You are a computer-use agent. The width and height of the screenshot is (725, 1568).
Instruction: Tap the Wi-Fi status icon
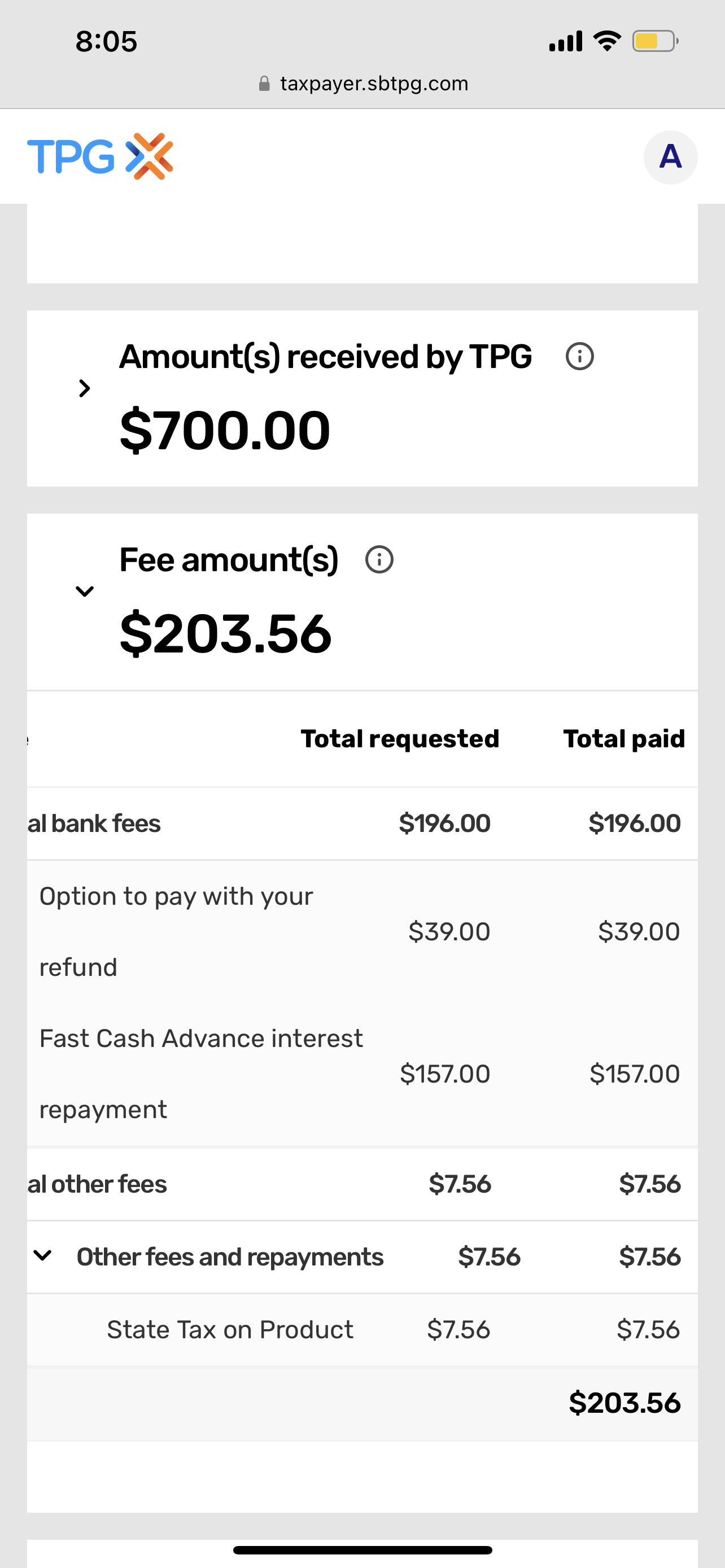click(x=607, y=41)
